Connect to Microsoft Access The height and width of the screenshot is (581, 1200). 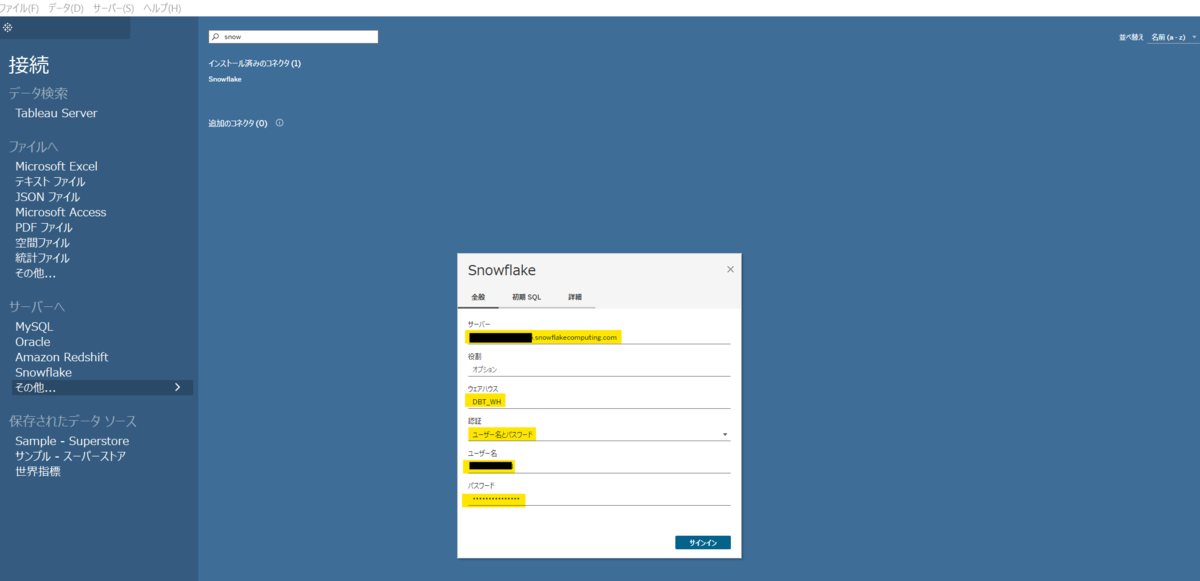pos(60,212)
